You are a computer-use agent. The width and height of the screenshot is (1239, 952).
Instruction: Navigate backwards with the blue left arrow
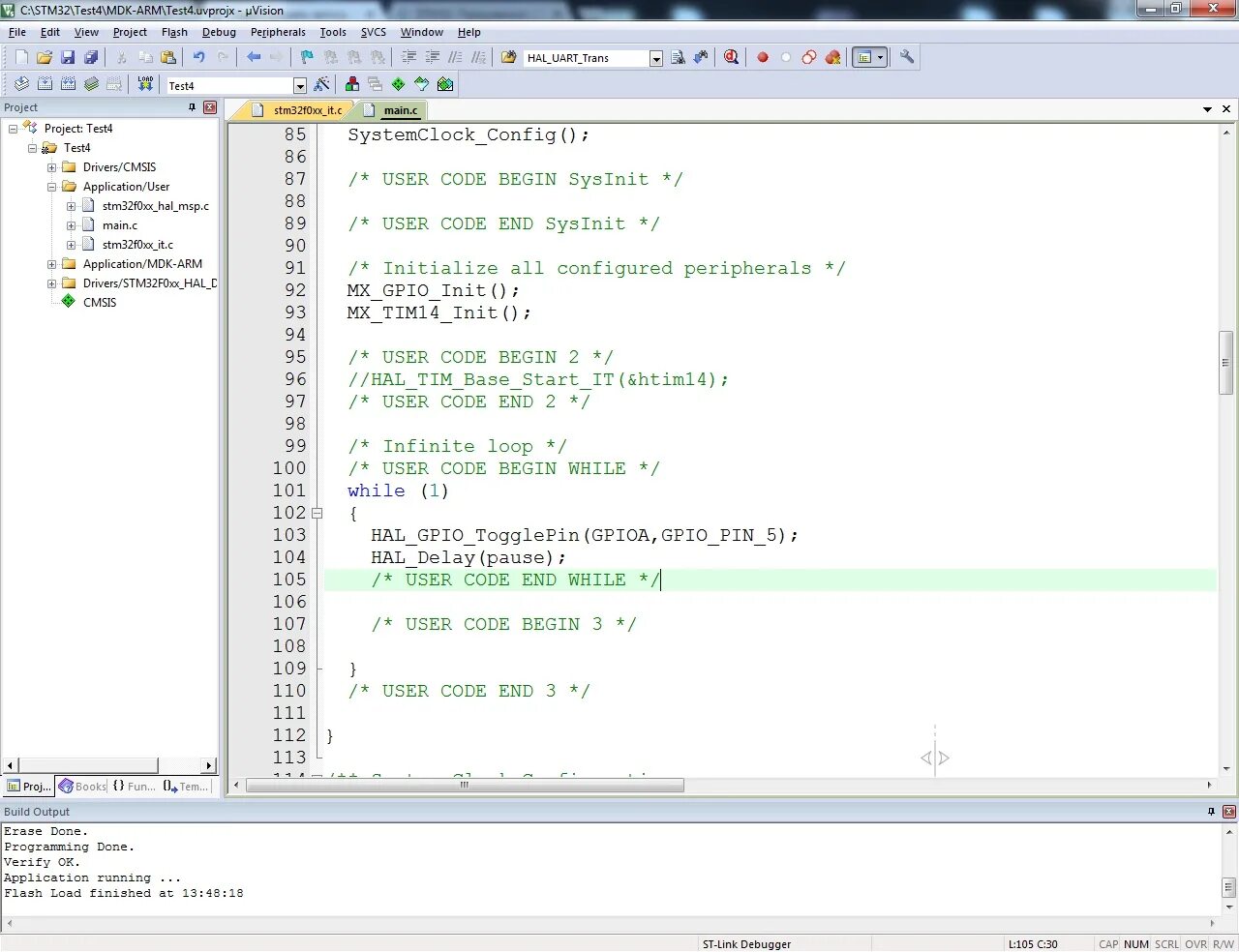254,57
